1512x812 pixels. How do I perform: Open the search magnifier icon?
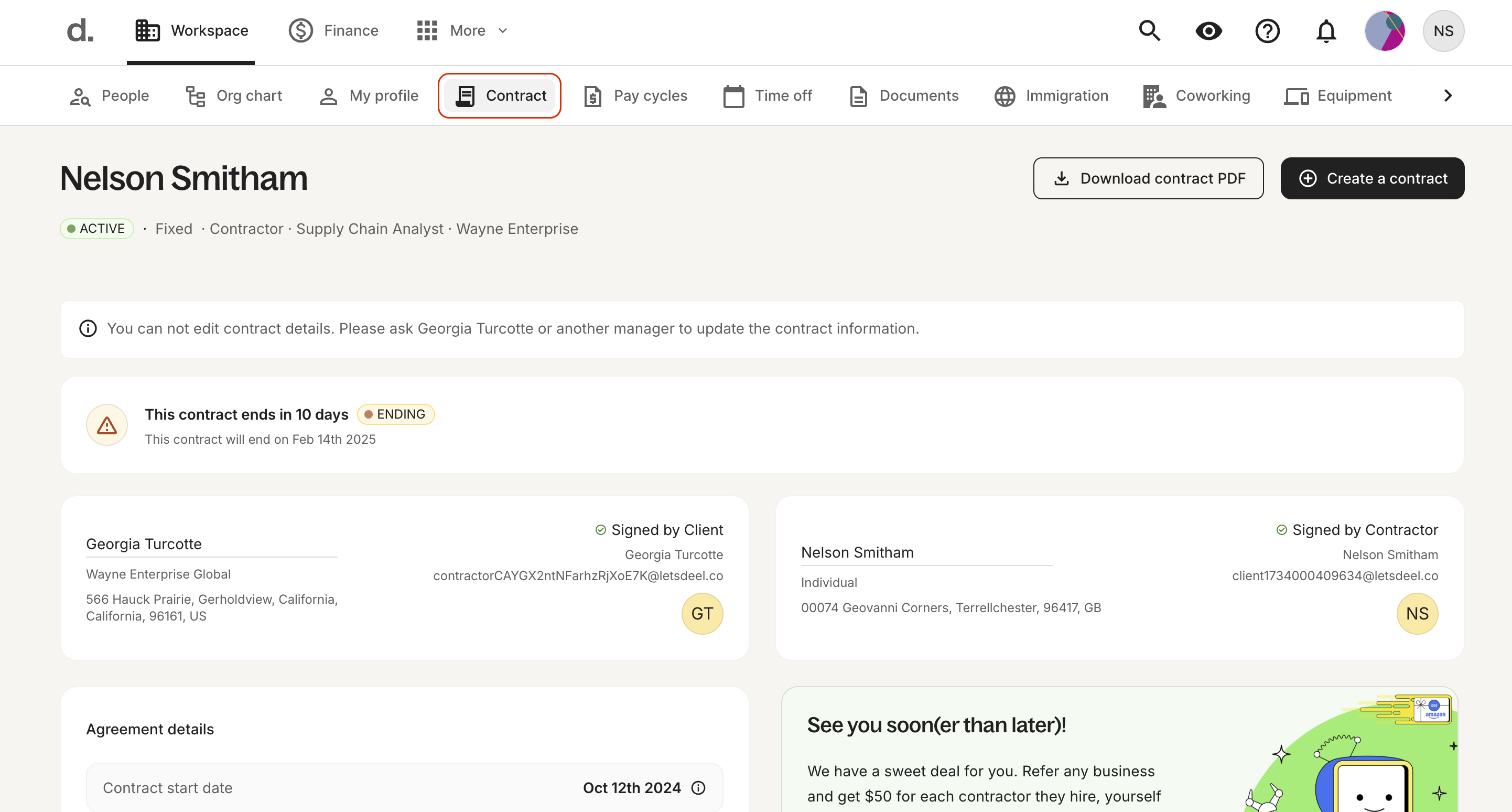[1149, 30]
